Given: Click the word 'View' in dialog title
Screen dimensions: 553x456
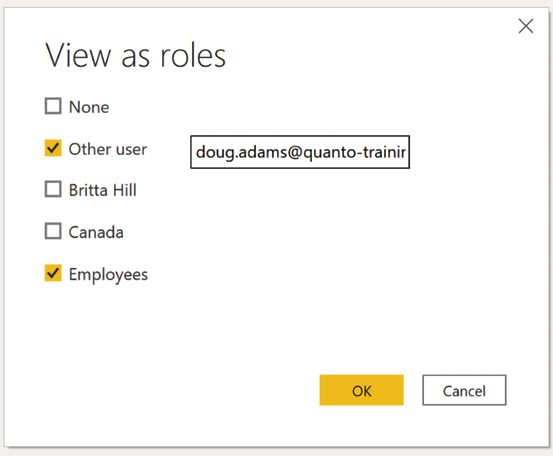Looking at the screenshot, I should click(x=78, y=55).
